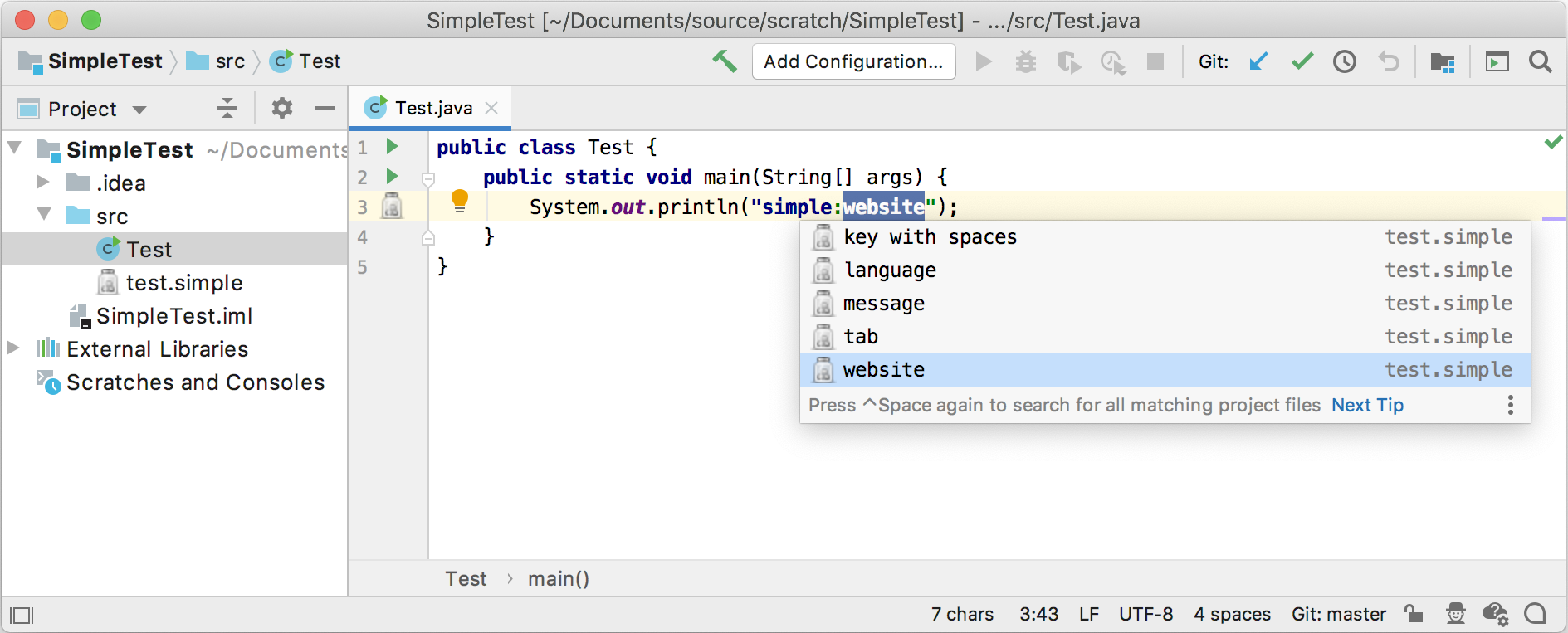Select SimpleTest.iml in project tree
This screenshot has height=633, width=1568.
click(x=174, y=315)
